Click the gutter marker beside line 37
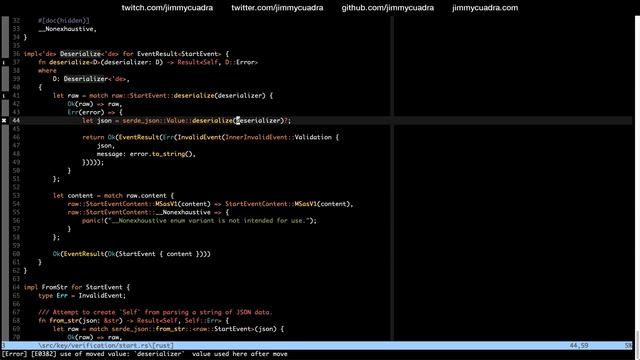 point(4,62)
